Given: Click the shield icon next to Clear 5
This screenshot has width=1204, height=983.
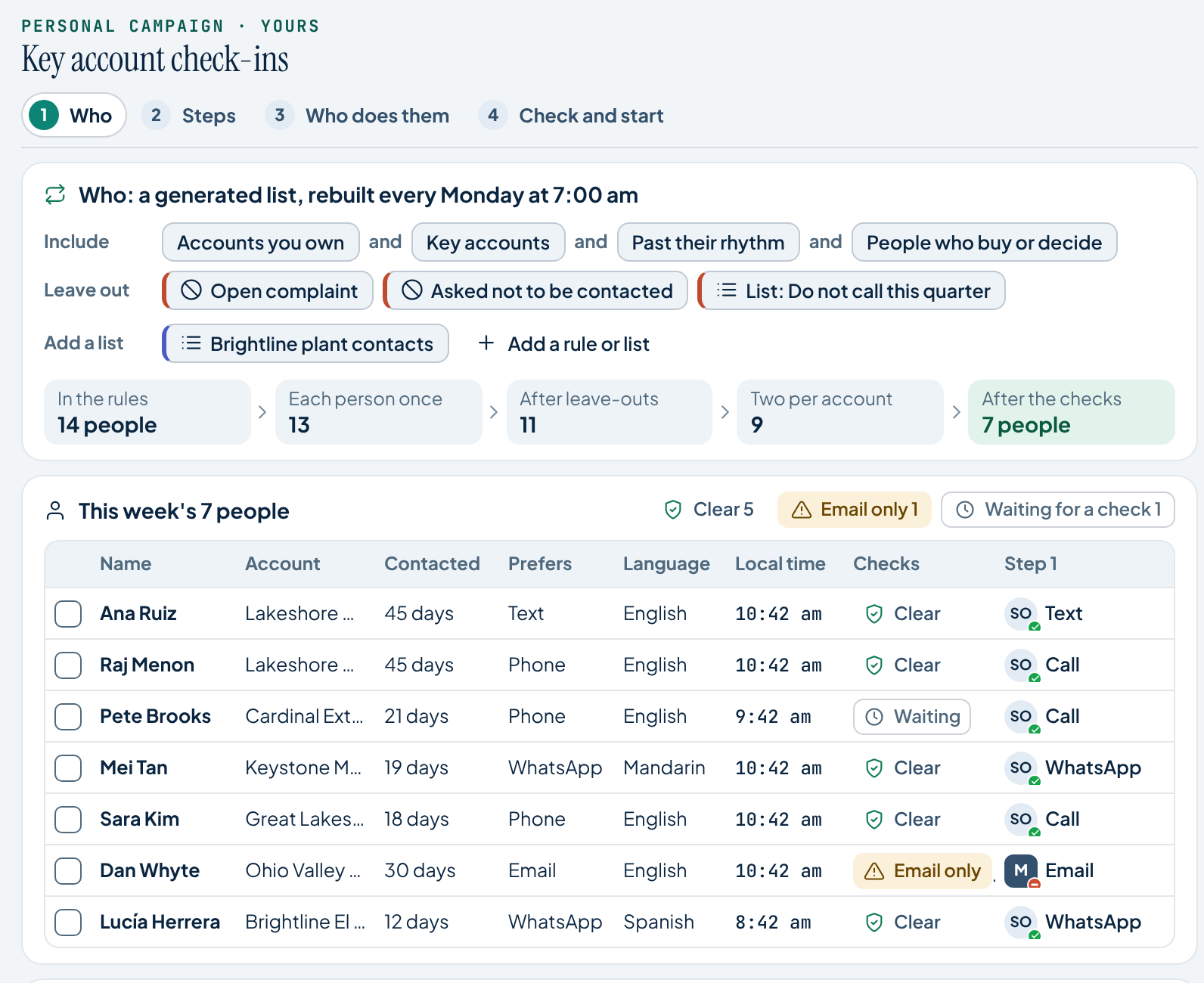Looking at the screenshot, I should click(x=673, y=510).
